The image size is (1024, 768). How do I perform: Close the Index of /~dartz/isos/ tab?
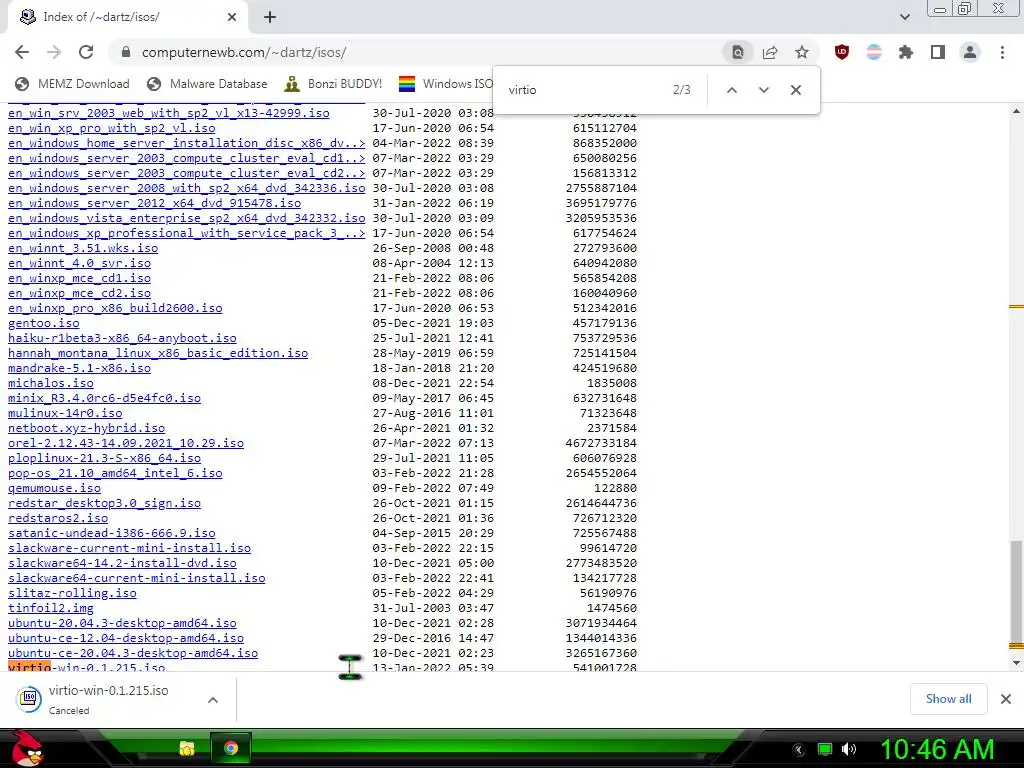[232, 18]
